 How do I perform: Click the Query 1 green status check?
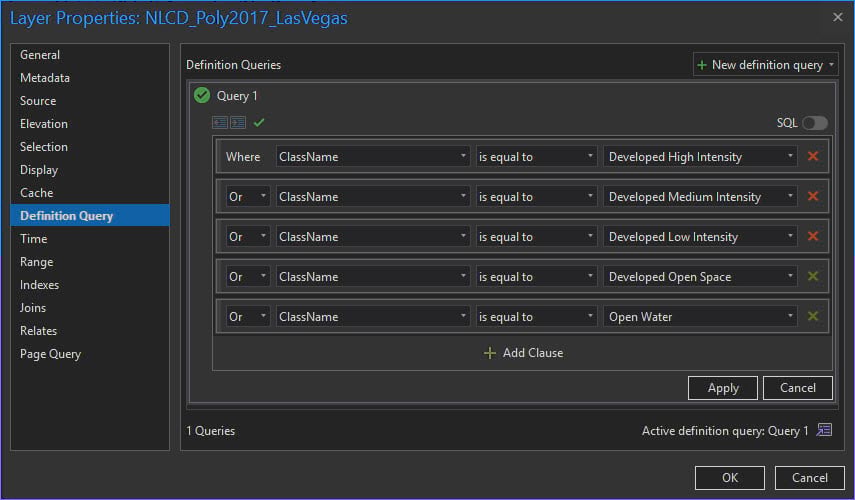[202, 96]
